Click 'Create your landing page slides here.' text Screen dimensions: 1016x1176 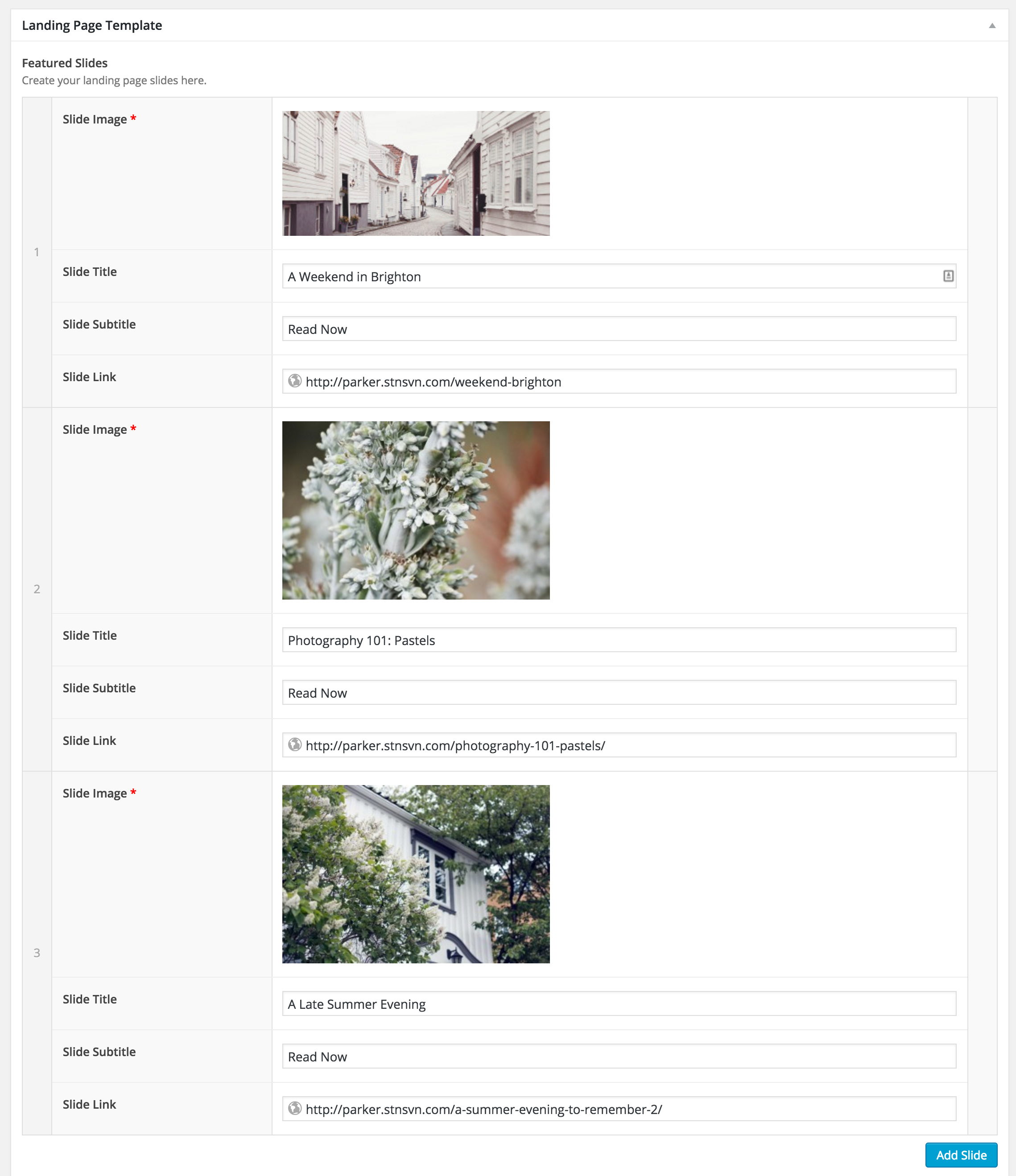coord(114,81)
